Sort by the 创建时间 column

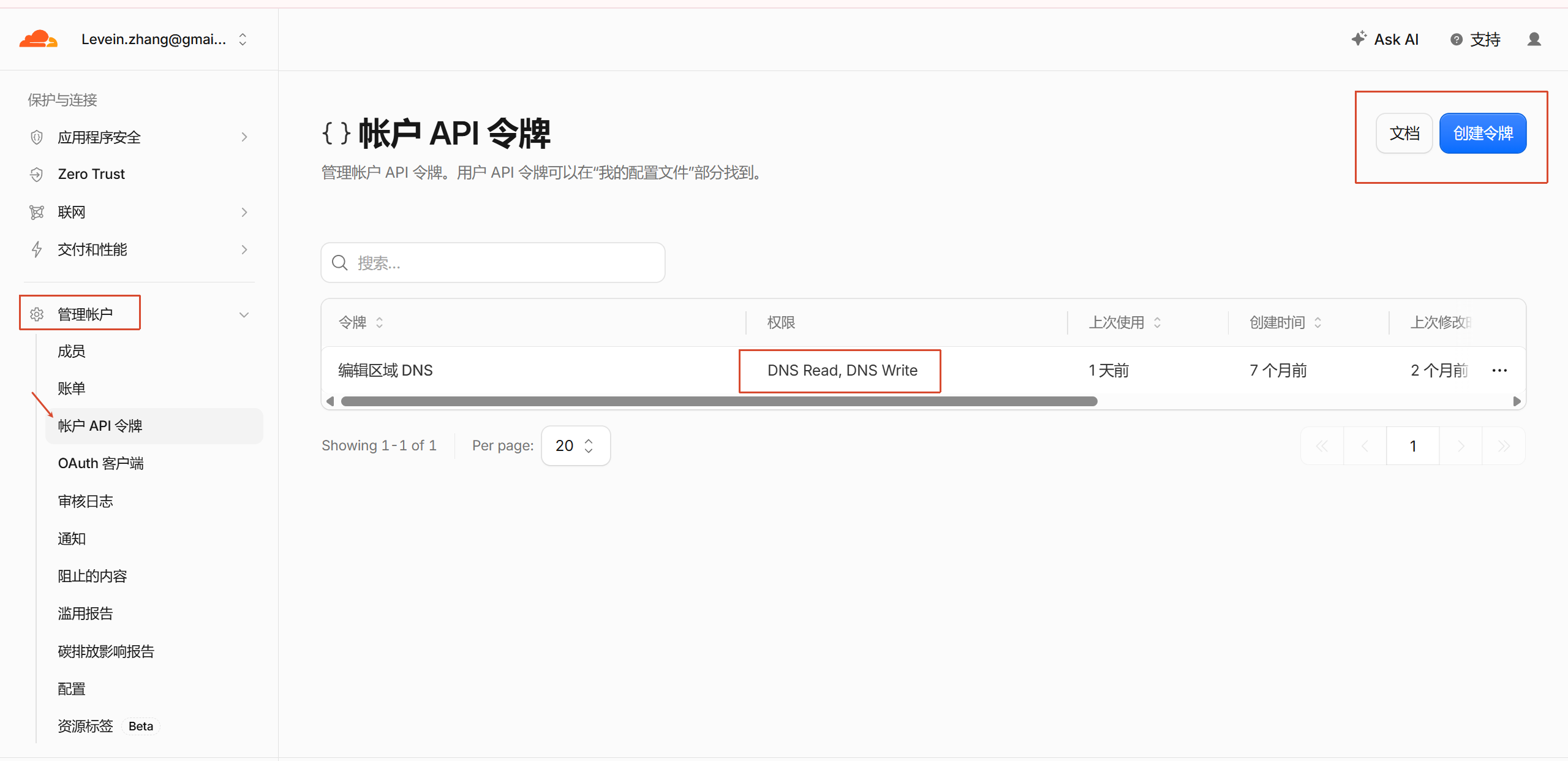pyautogui.click(x=1286, y=322)
